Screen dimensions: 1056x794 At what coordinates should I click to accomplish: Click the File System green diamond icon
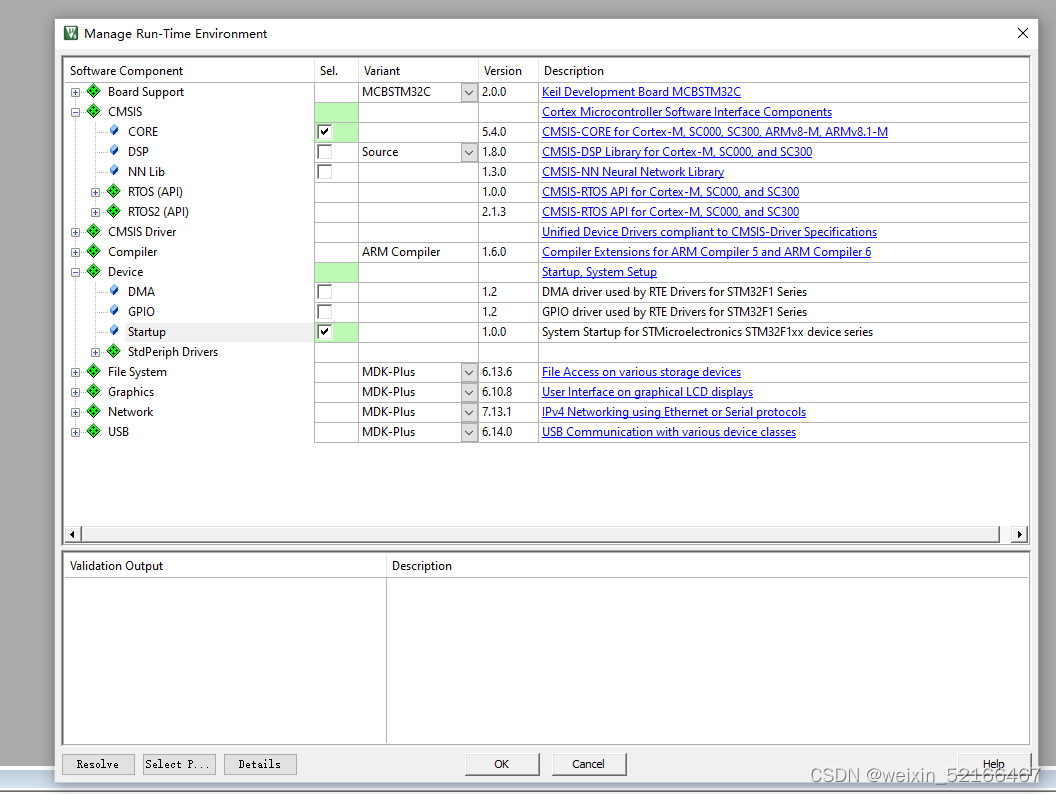[94, 371]
